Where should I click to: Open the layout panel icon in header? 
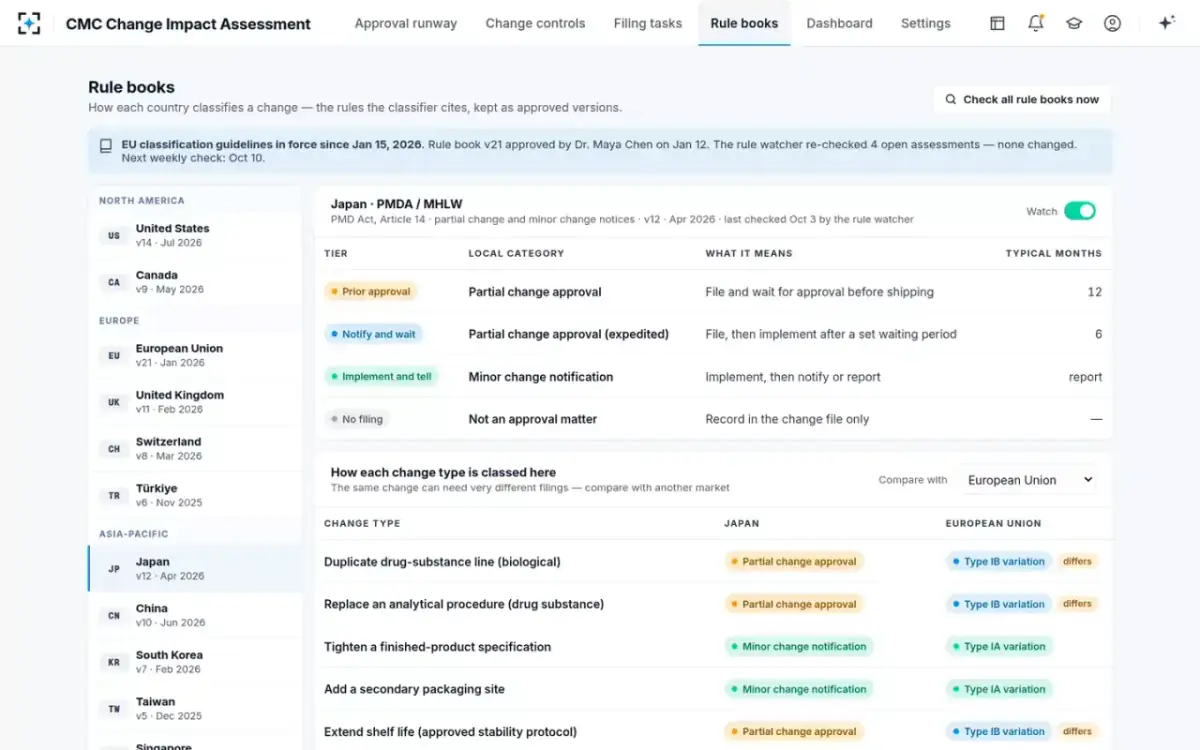[x=997, y=23]
